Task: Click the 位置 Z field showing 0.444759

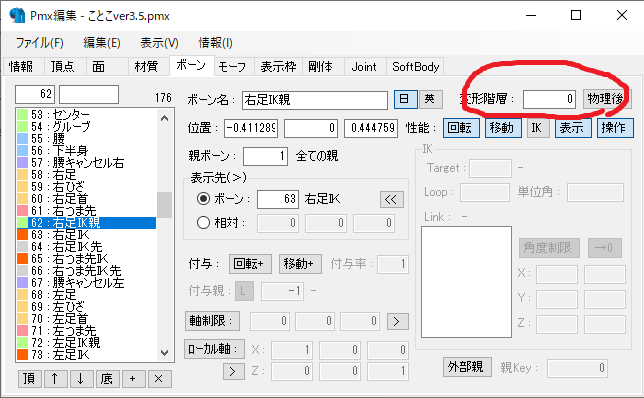Action: (x=371, y=128)
